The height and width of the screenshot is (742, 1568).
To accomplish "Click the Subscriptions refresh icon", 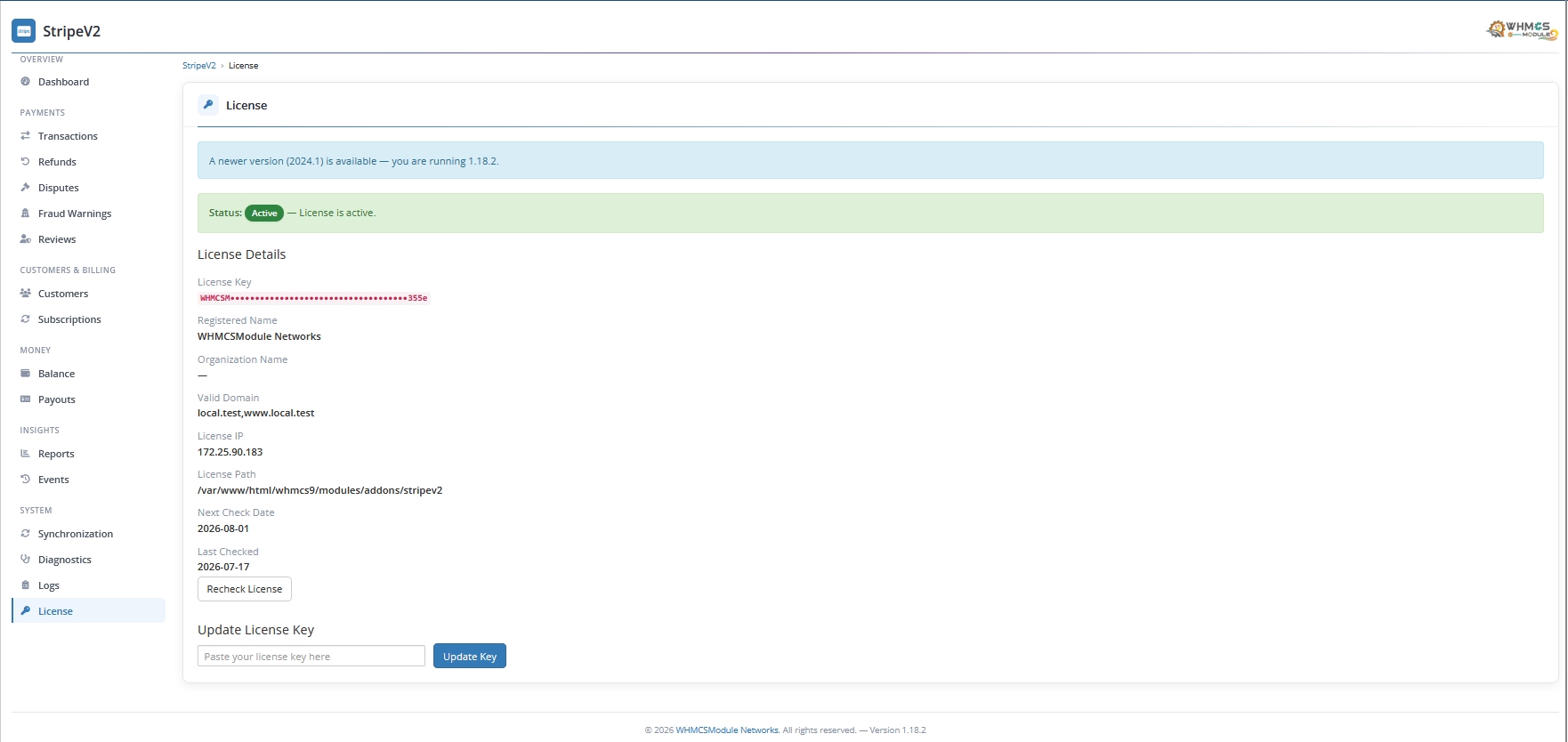I will click(26, 319).
